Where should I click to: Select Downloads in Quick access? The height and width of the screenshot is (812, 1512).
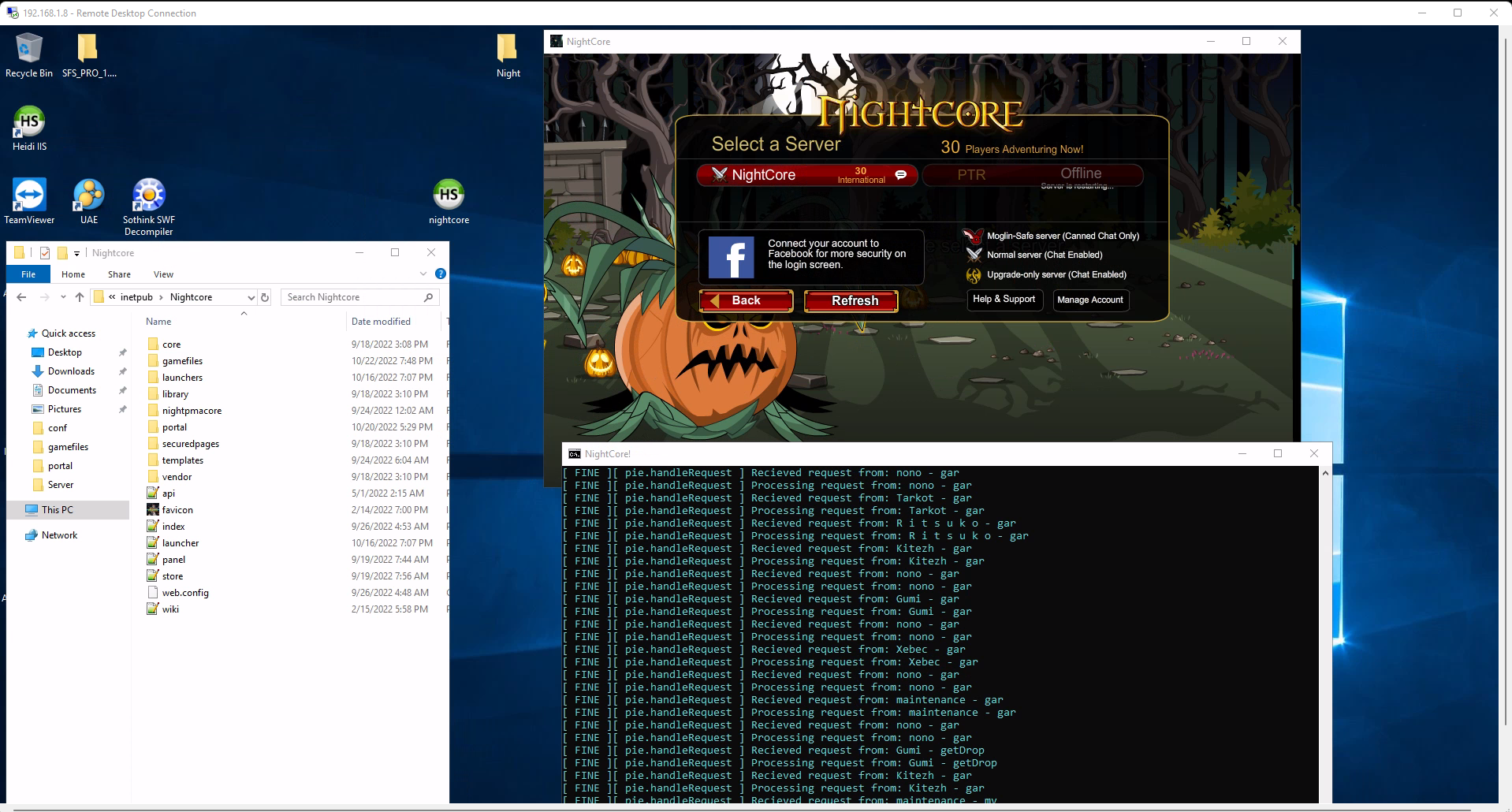71,371
